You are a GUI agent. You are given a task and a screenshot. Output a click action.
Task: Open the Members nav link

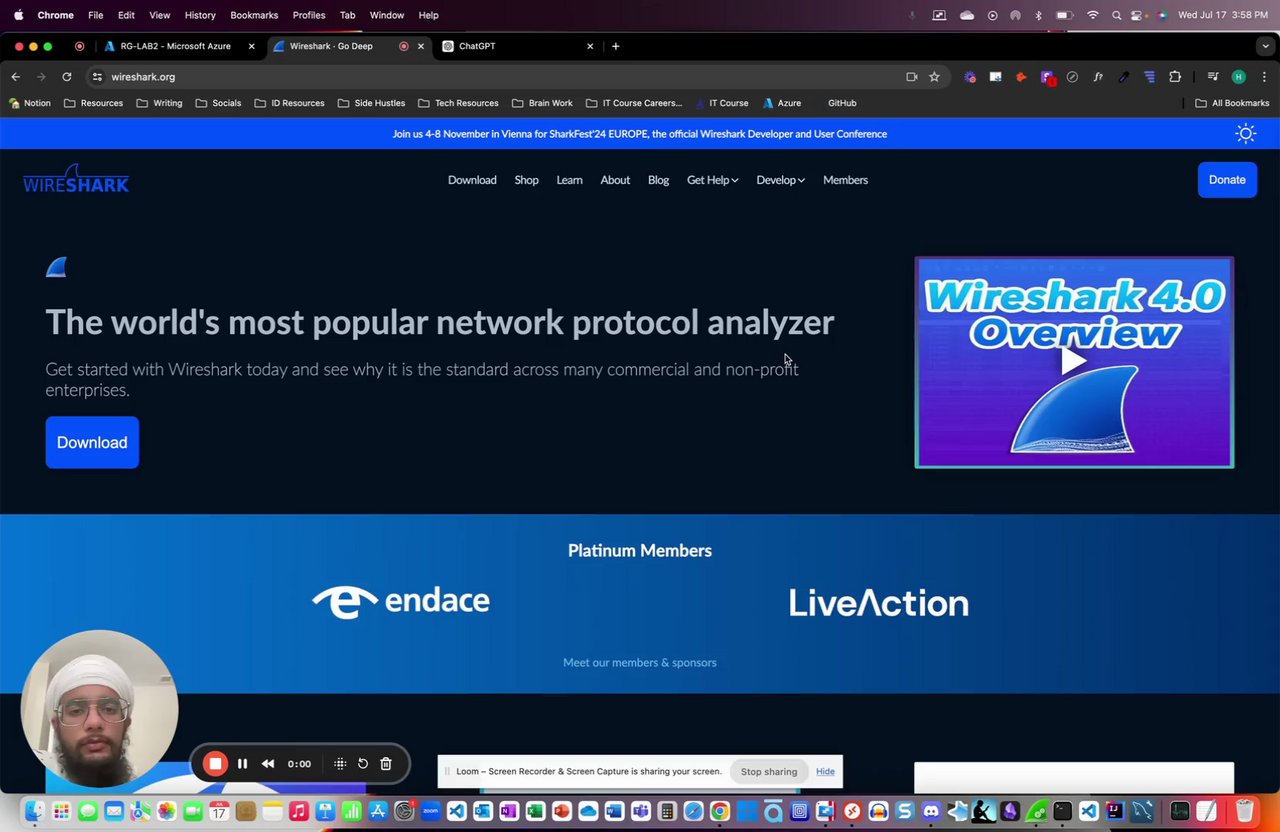(845, 180)
